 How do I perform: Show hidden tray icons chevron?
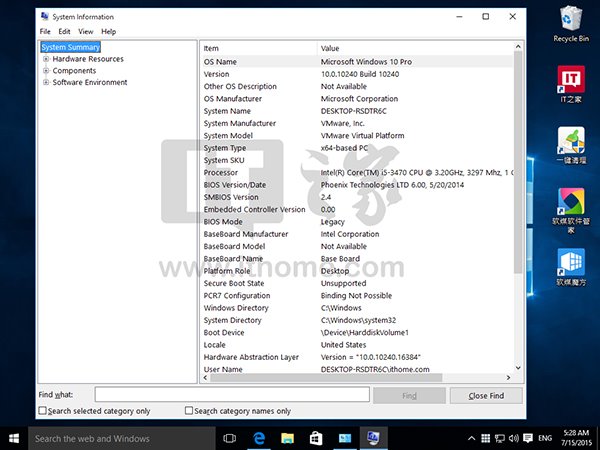(471, 438)
